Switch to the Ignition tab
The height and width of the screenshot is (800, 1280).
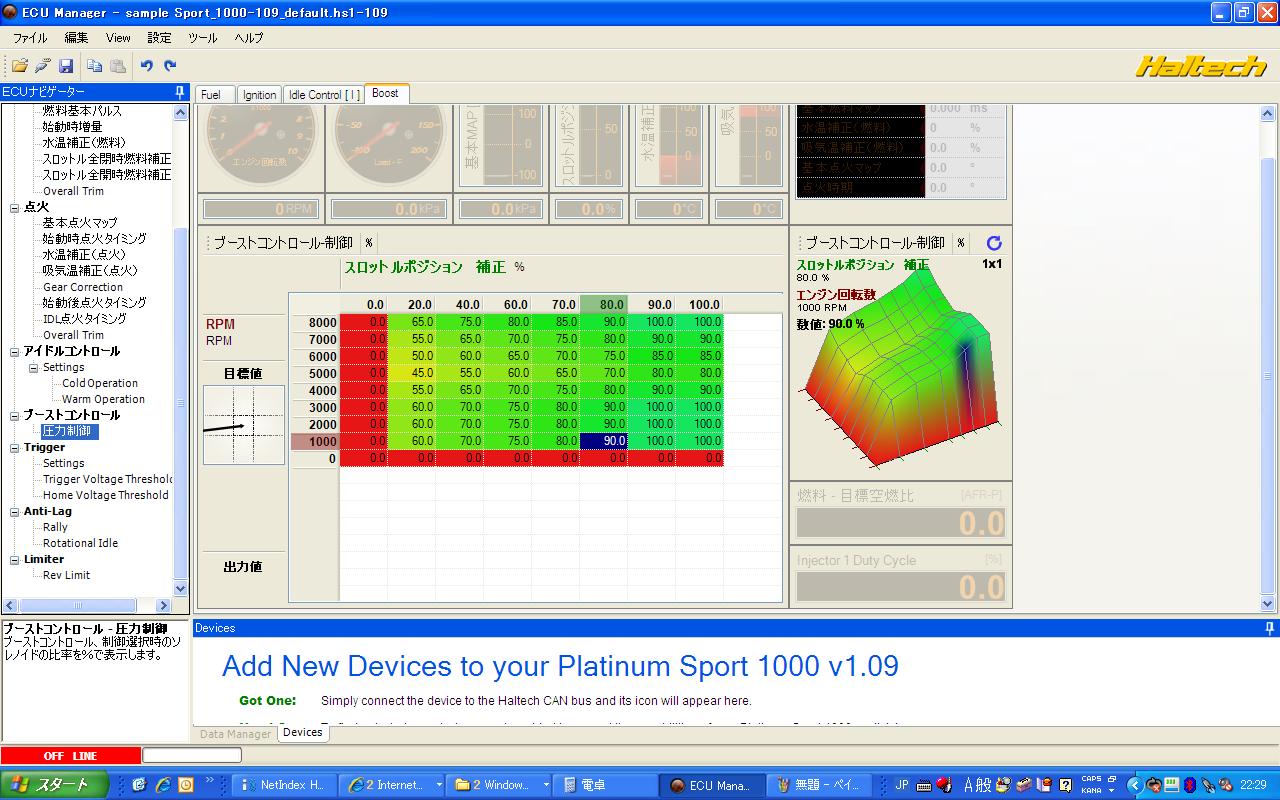(x=260, y=95)
